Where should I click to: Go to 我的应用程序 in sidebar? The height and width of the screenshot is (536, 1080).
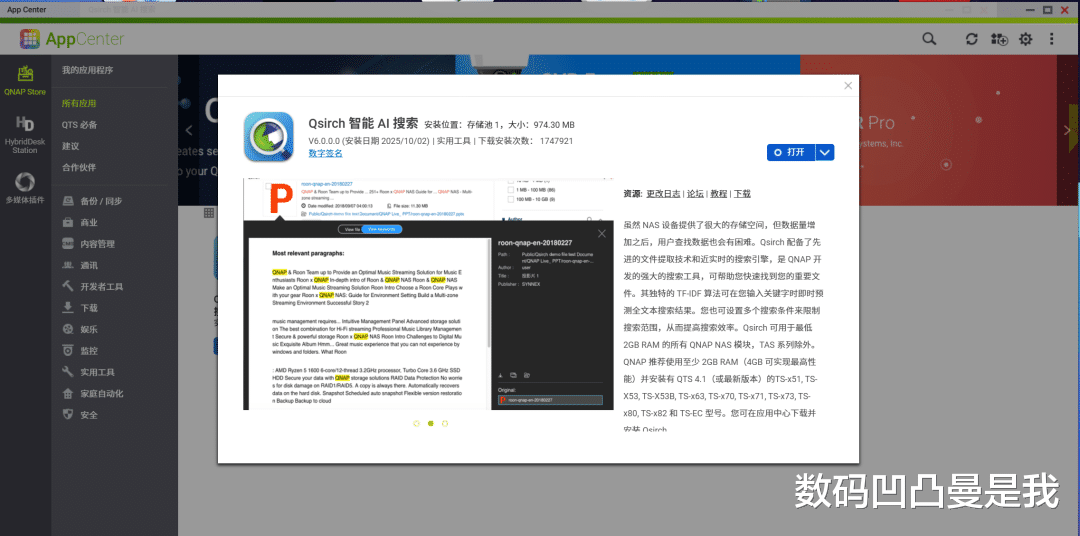pyautogui.click(x=87, y=70)
